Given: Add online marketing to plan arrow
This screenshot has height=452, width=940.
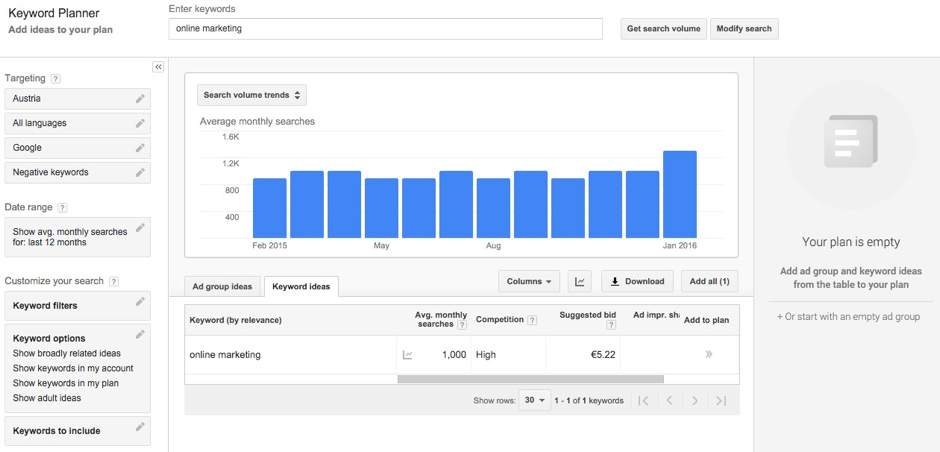Looking at the screenshot, I should click(x=709, y=354).
